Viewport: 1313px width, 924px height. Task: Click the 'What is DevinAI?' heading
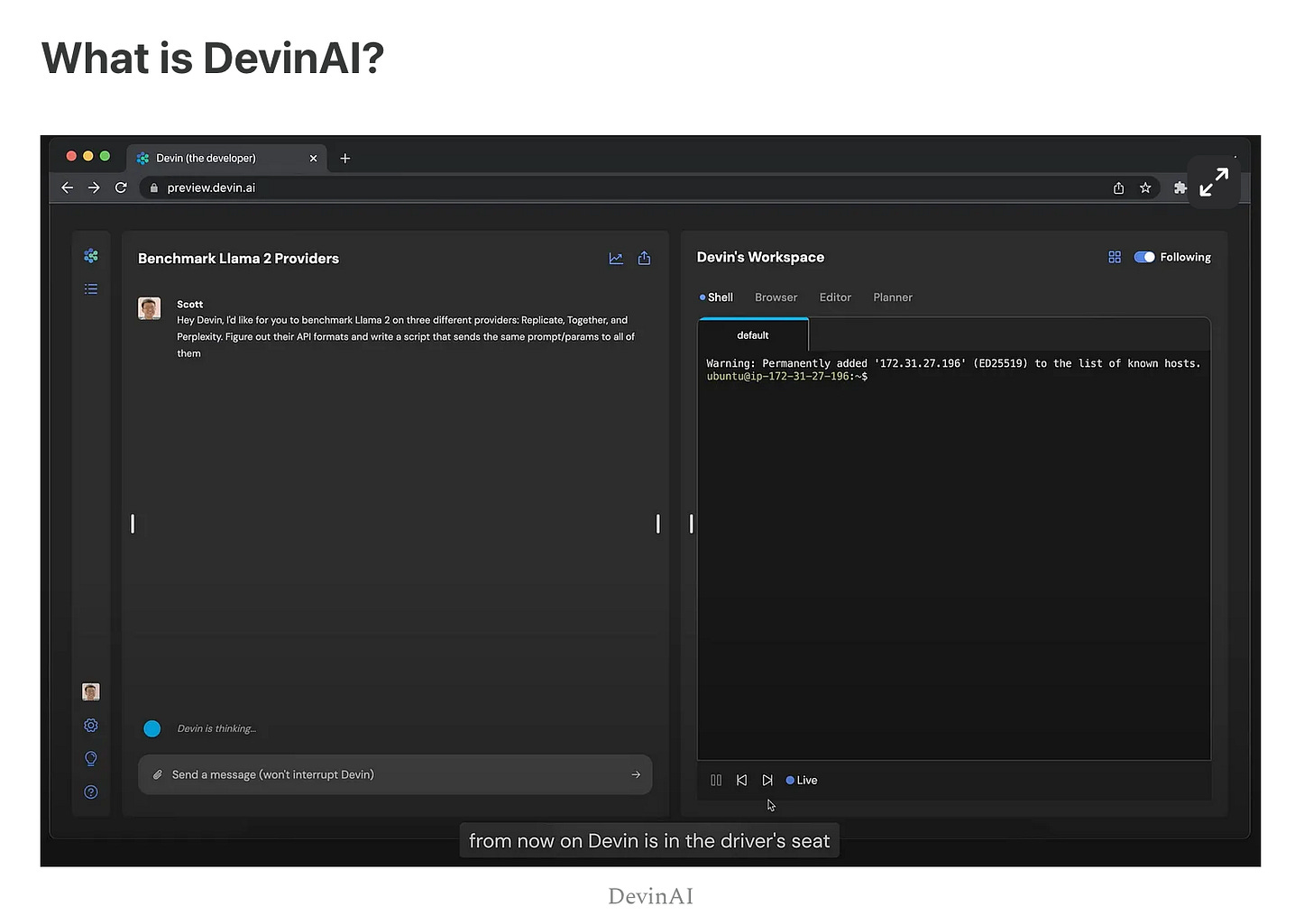pyautogui.click(x=213, y=59)
